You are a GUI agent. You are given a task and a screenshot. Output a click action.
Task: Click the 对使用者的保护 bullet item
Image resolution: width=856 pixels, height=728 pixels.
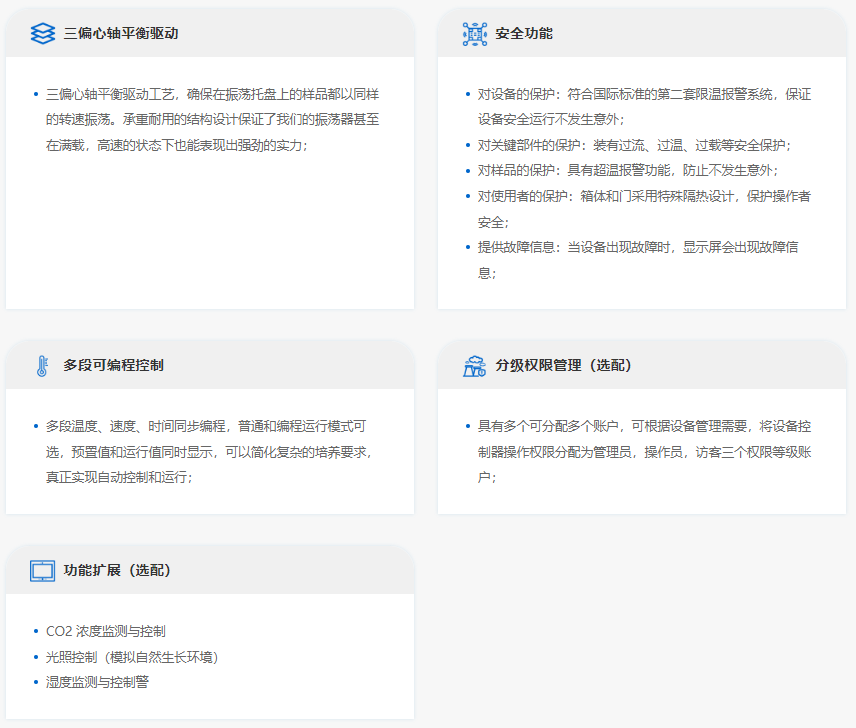click(643, 196)
